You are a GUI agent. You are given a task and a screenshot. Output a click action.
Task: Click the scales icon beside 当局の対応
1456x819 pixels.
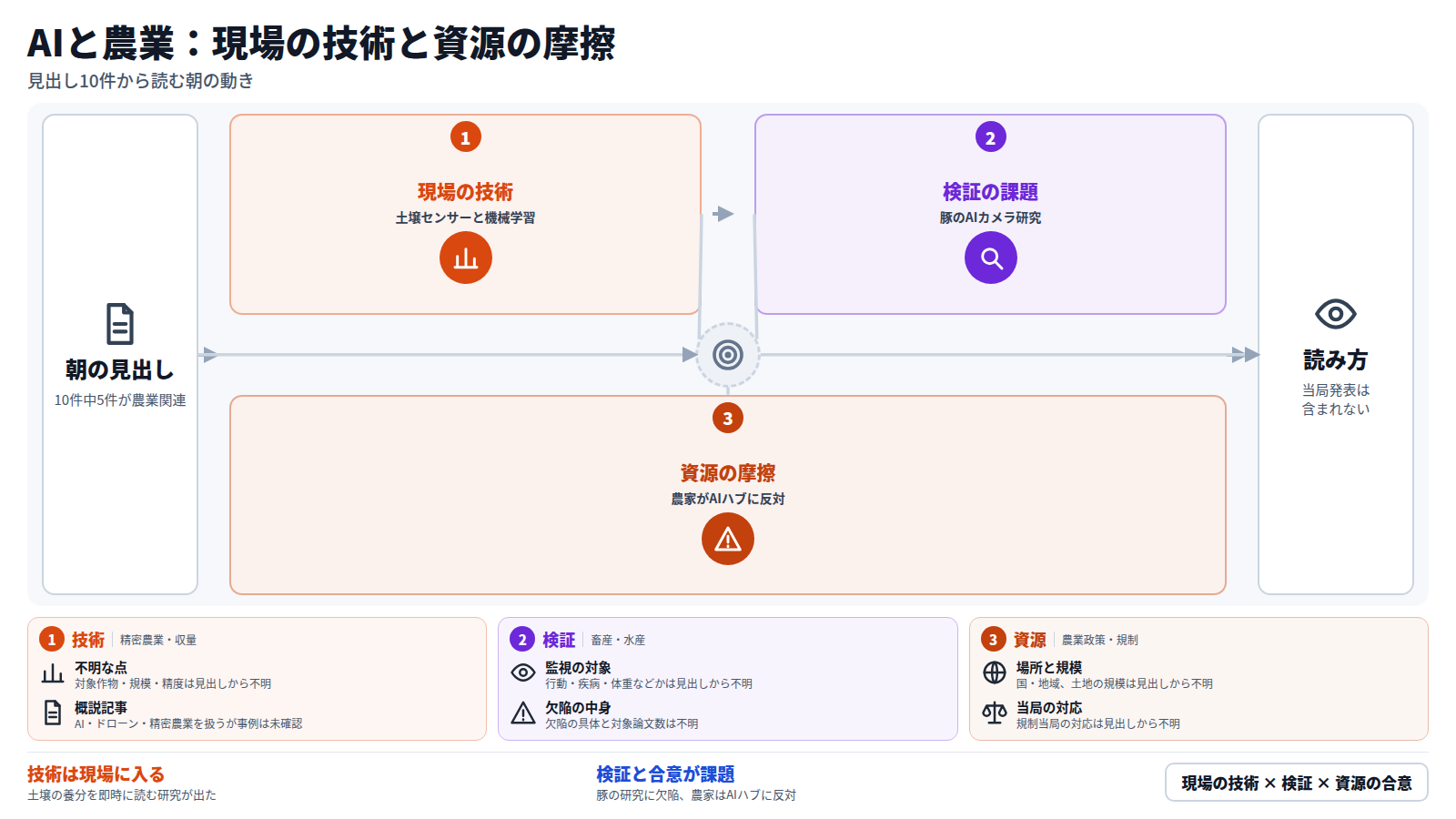tap(995, 713)
